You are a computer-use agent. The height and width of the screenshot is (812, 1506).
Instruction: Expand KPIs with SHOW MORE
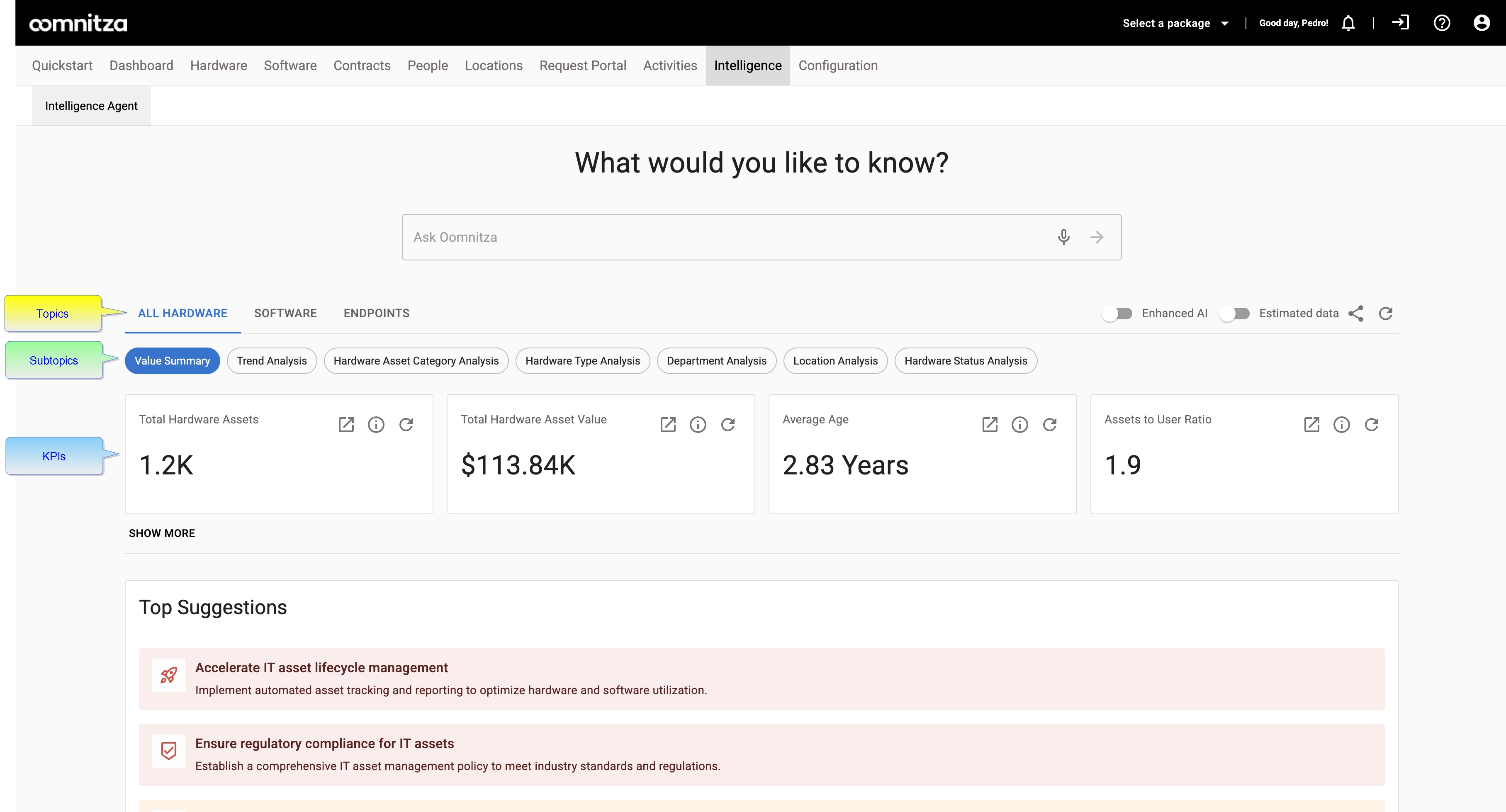tap(162, 532)
